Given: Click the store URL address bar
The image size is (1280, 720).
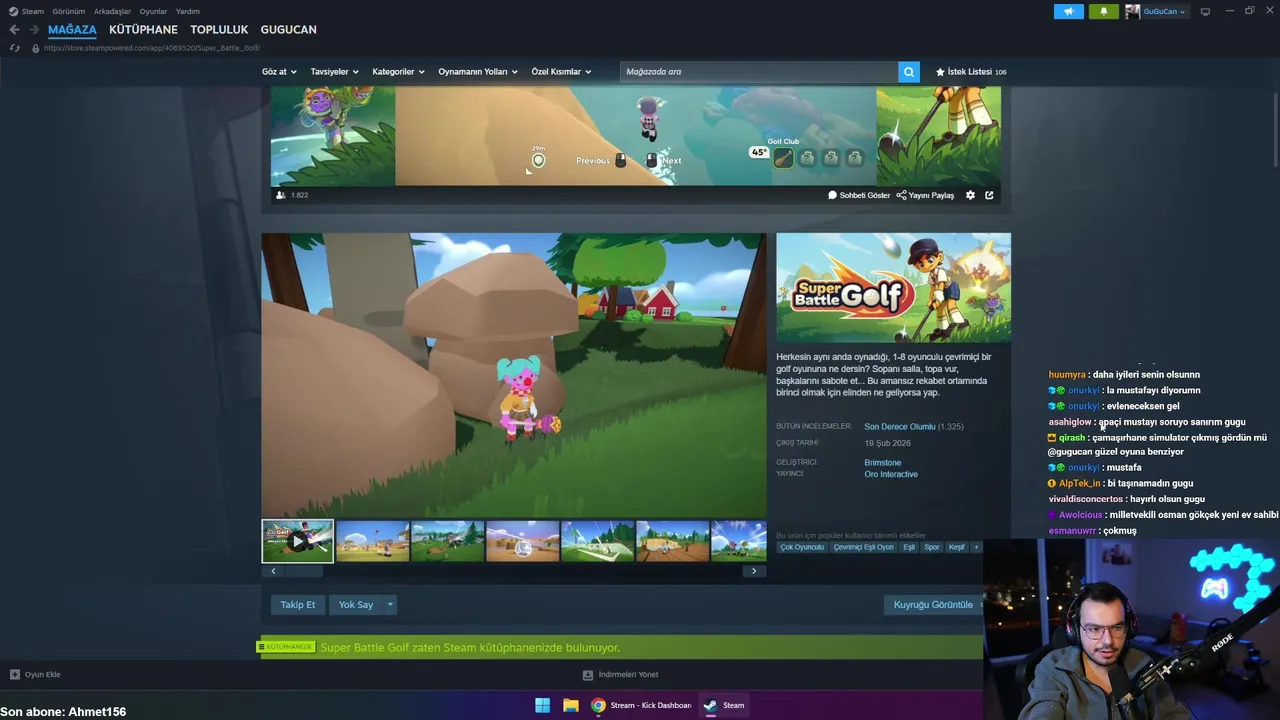Looking at the screenshot, I should tap(151, 48).
